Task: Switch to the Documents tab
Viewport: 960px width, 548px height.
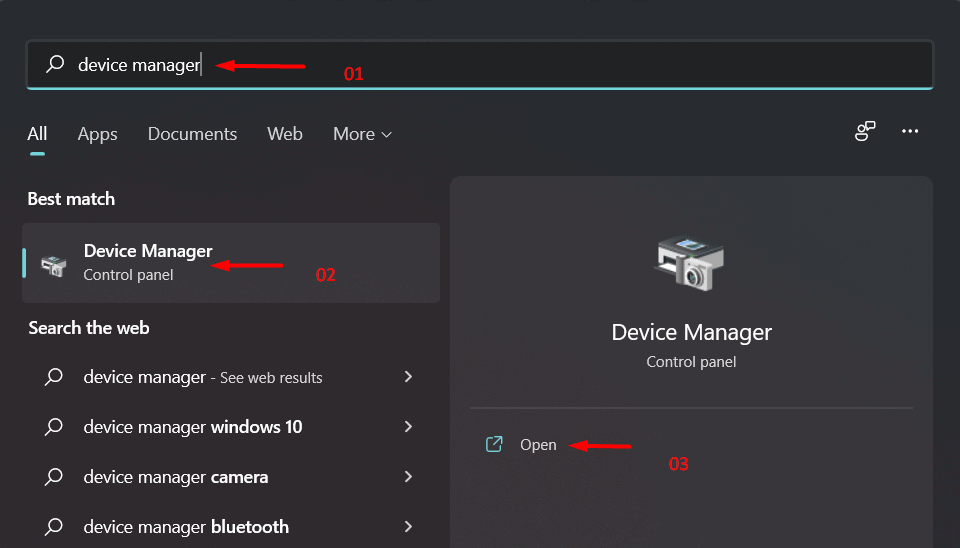Action: point(192,134)
